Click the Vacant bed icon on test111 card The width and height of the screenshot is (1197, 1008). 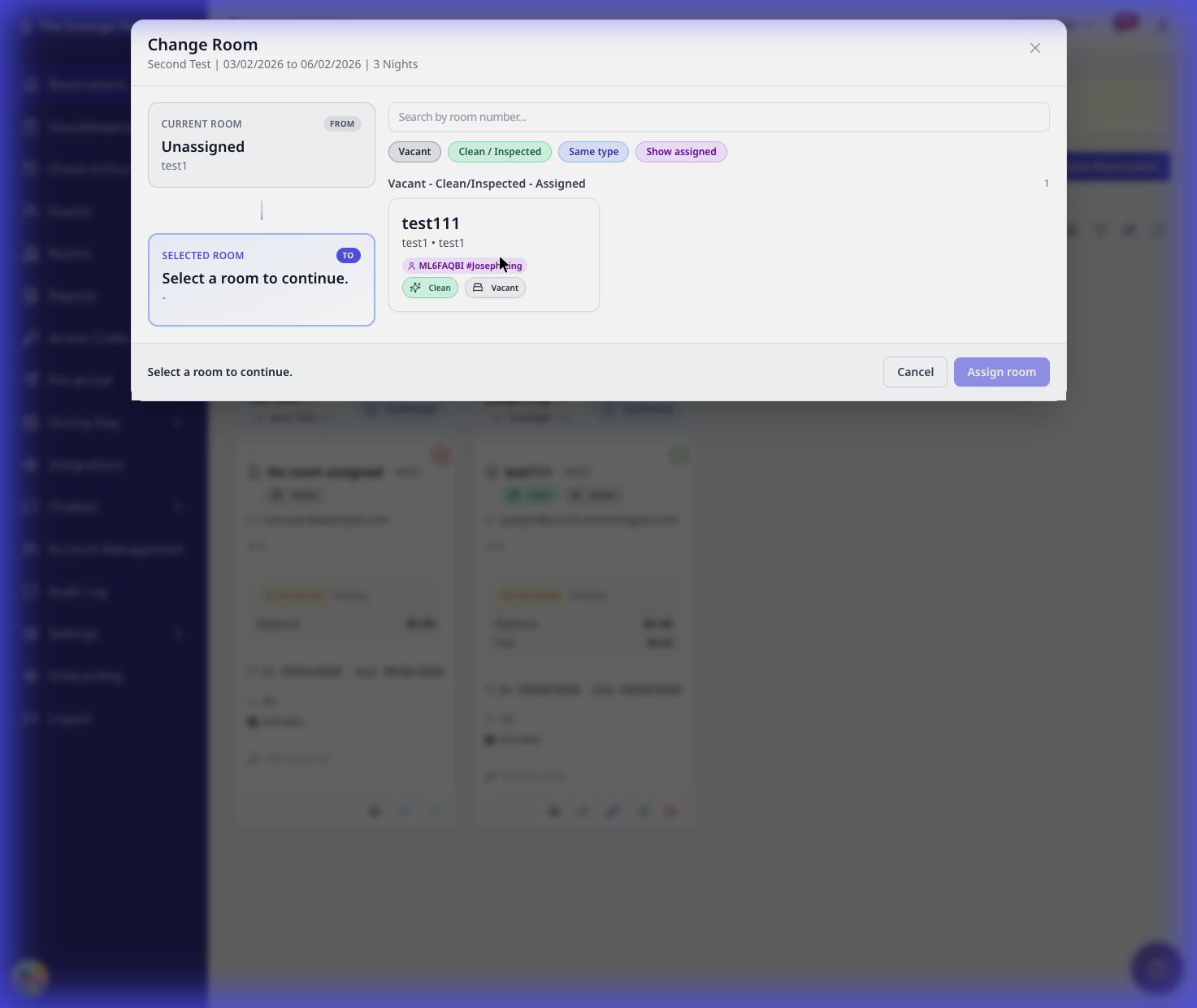[x=479, y=288]
